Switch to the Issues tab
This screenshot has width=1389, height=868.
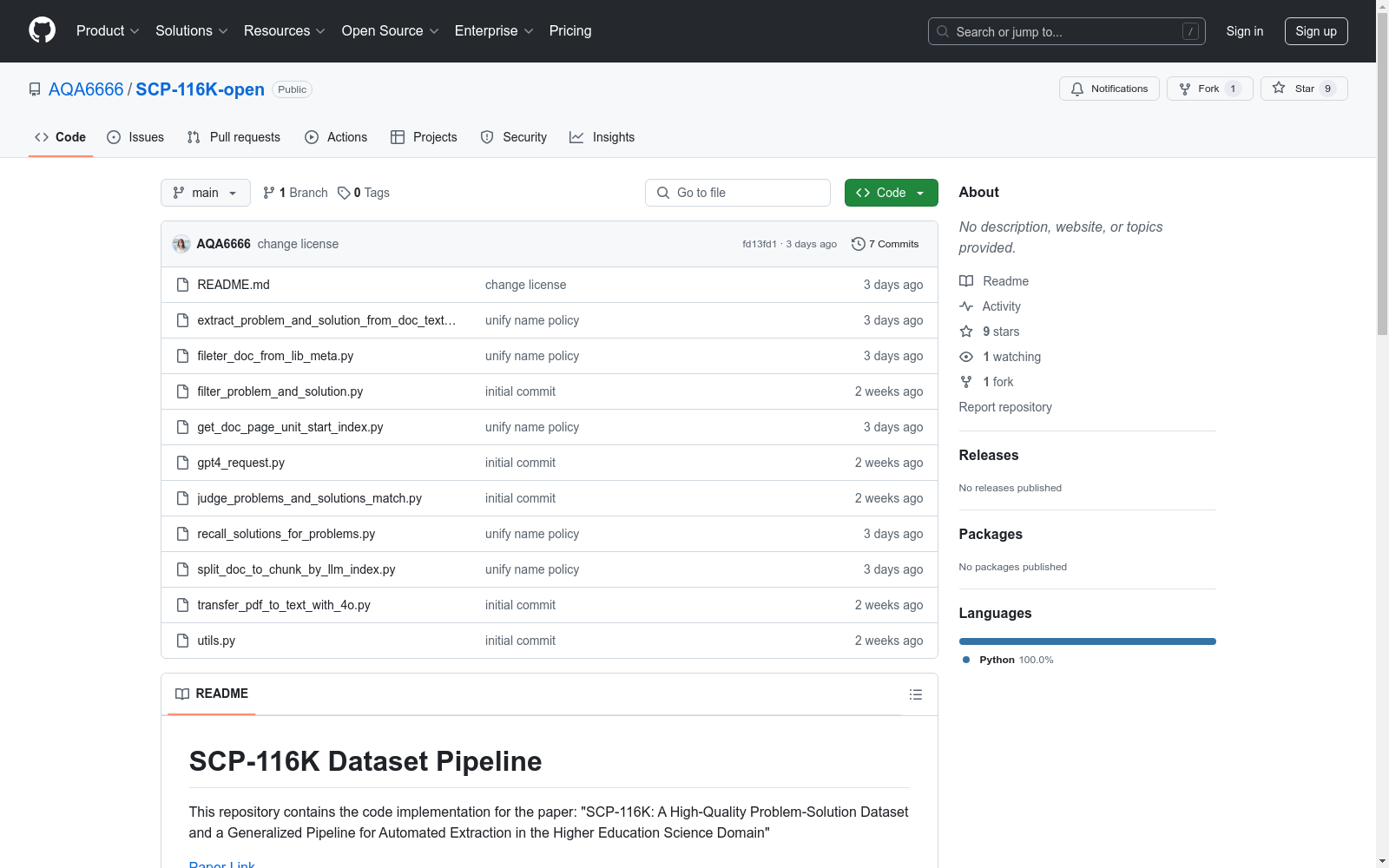coord(135,137)
